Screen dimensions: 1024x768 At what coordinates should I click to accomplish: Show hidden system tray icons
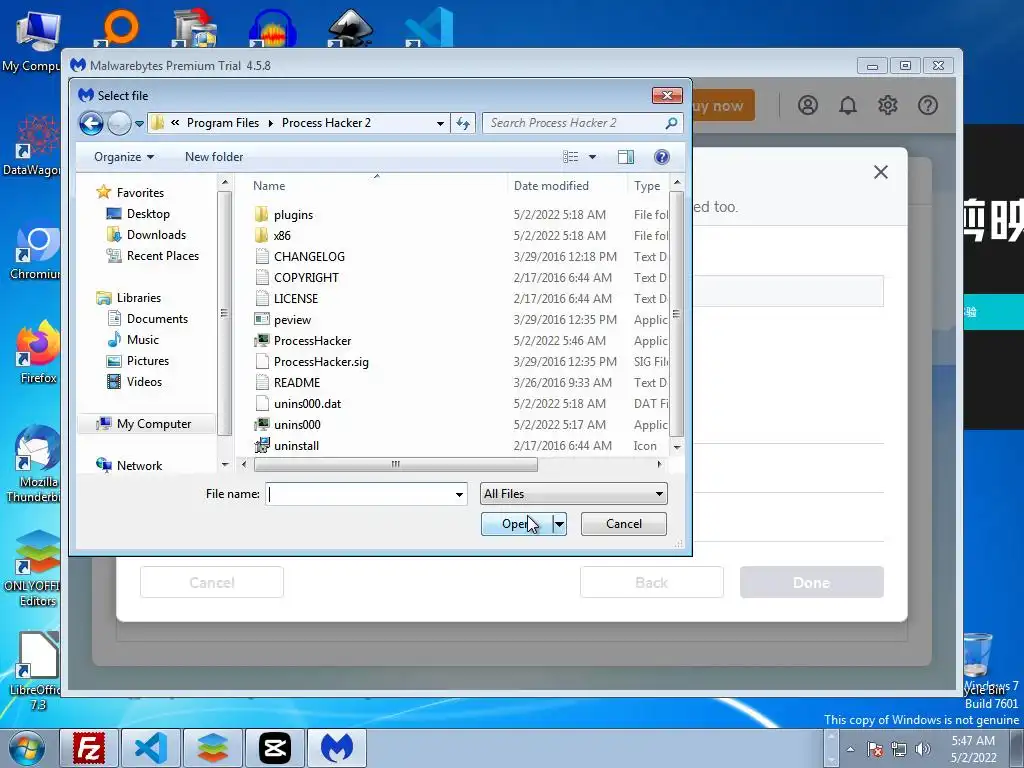pos(850,749)
